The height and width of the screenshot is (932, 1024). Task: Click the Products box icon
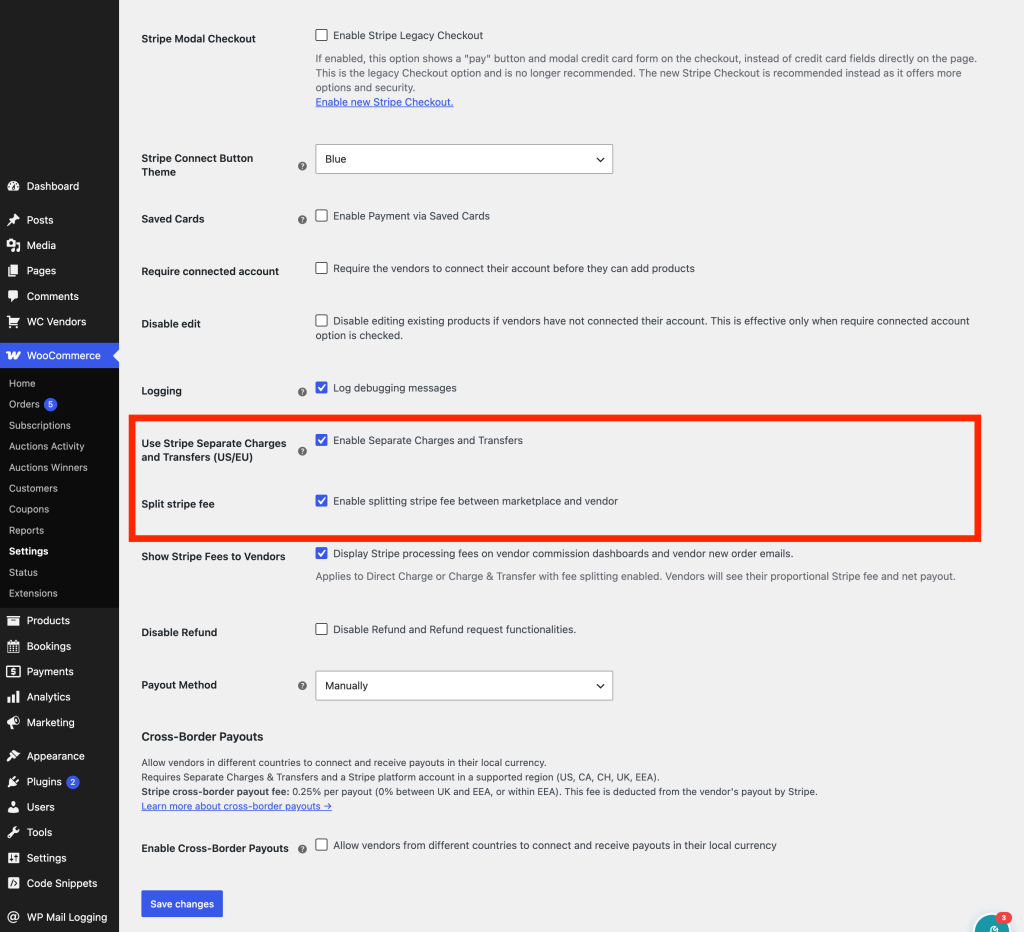click(13, 620)
